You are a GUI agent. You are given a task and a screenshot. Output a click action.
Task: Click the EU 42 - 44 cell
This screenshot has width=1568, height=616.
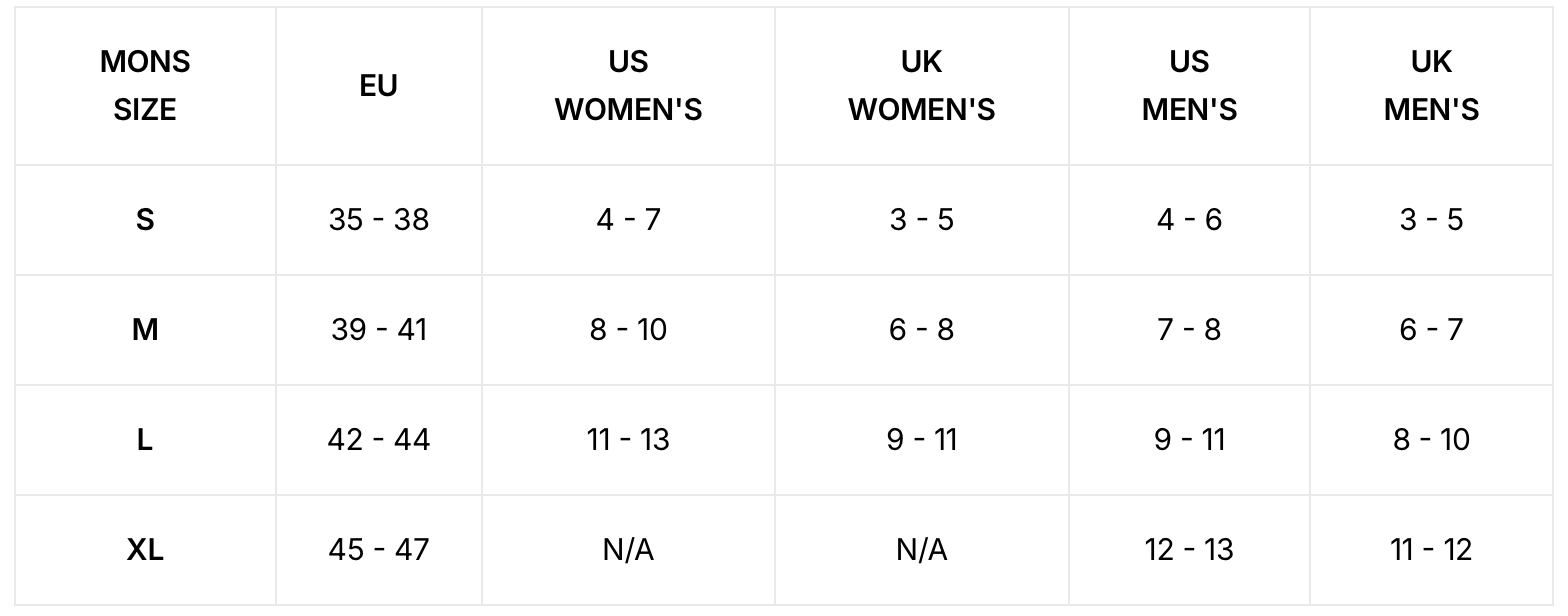[x=378, y=440]
